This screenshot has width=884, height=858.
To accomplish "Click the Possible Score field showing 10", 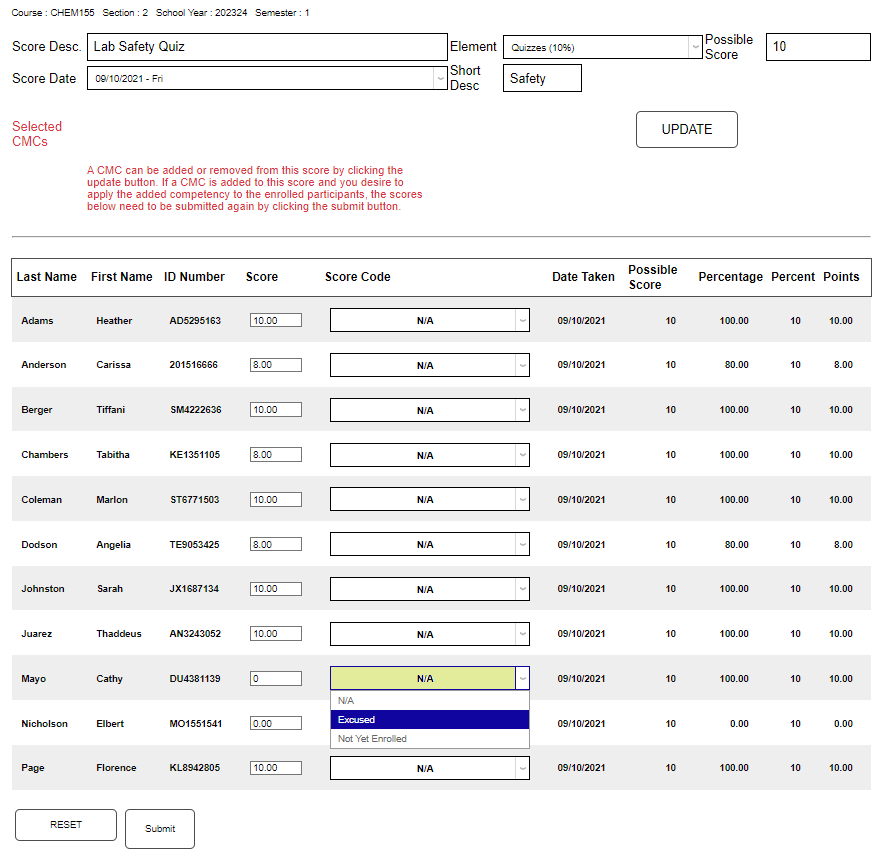I will coord(818,46).
